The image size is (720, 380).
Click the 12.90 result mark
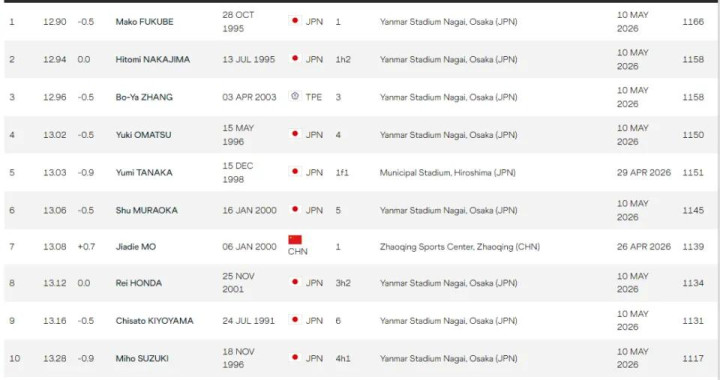(x=55, y=22)
